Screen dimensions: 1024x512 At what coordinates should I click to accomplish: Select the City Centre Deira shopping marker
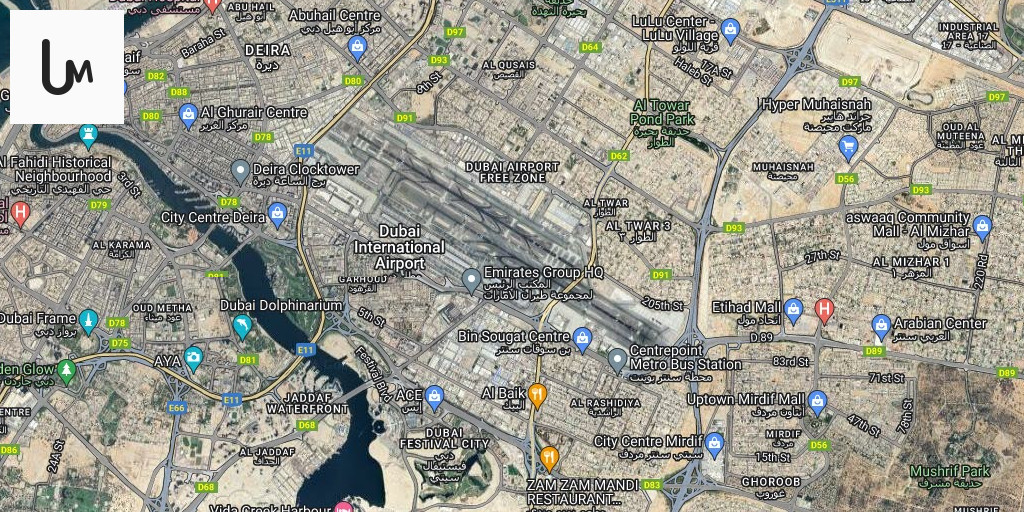click(278, 216)
